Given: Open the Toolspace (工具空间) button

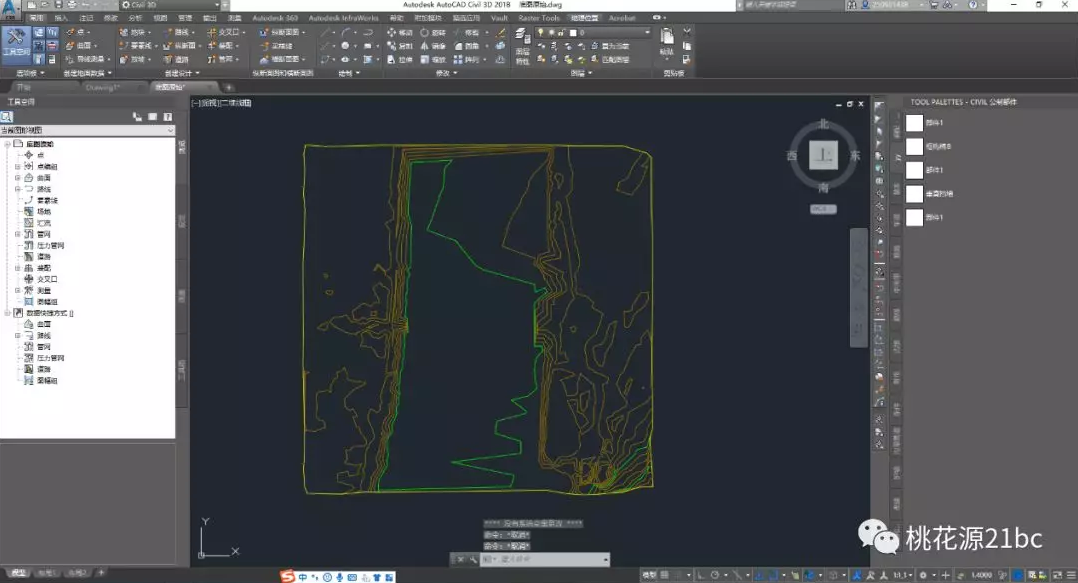Looking at the screenshot, I should (x=16, y=42).
